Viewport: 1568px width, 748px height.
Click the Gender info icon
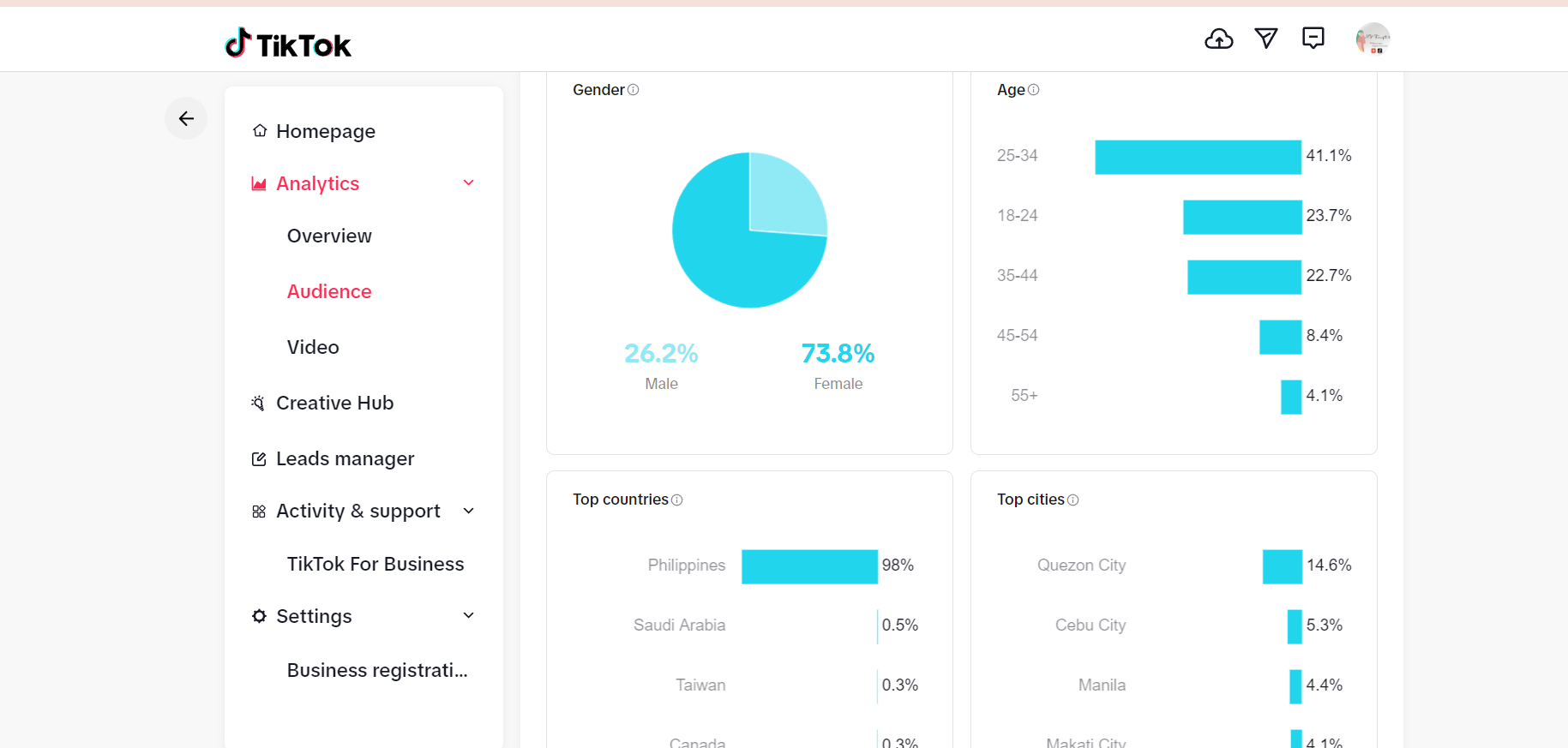pos(634,90)
